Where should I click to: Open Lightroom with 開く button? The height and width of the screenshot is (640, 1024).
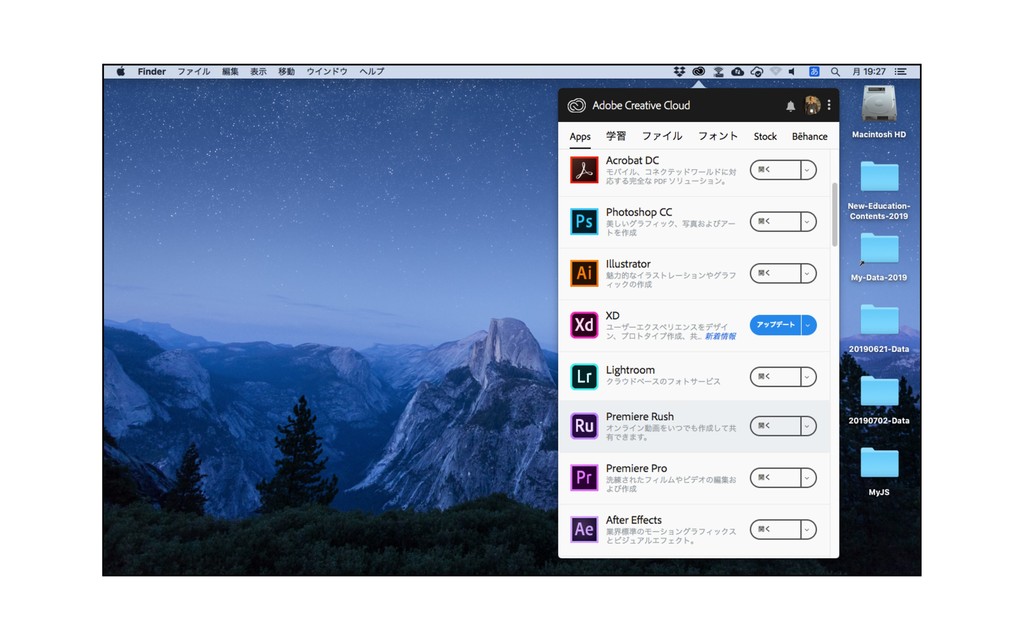pyautogui.click(x=775, y=377)
